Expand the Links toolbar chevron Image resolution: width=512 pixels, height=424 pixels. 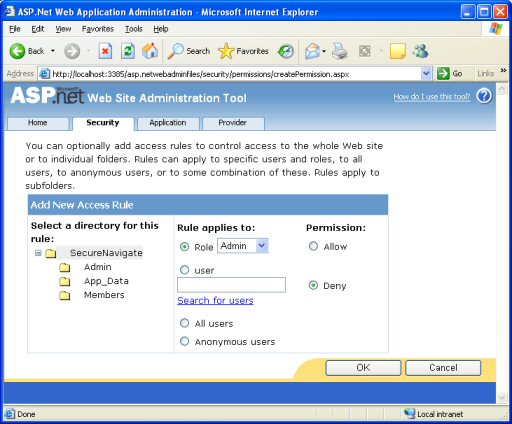[x=503, y=70]
